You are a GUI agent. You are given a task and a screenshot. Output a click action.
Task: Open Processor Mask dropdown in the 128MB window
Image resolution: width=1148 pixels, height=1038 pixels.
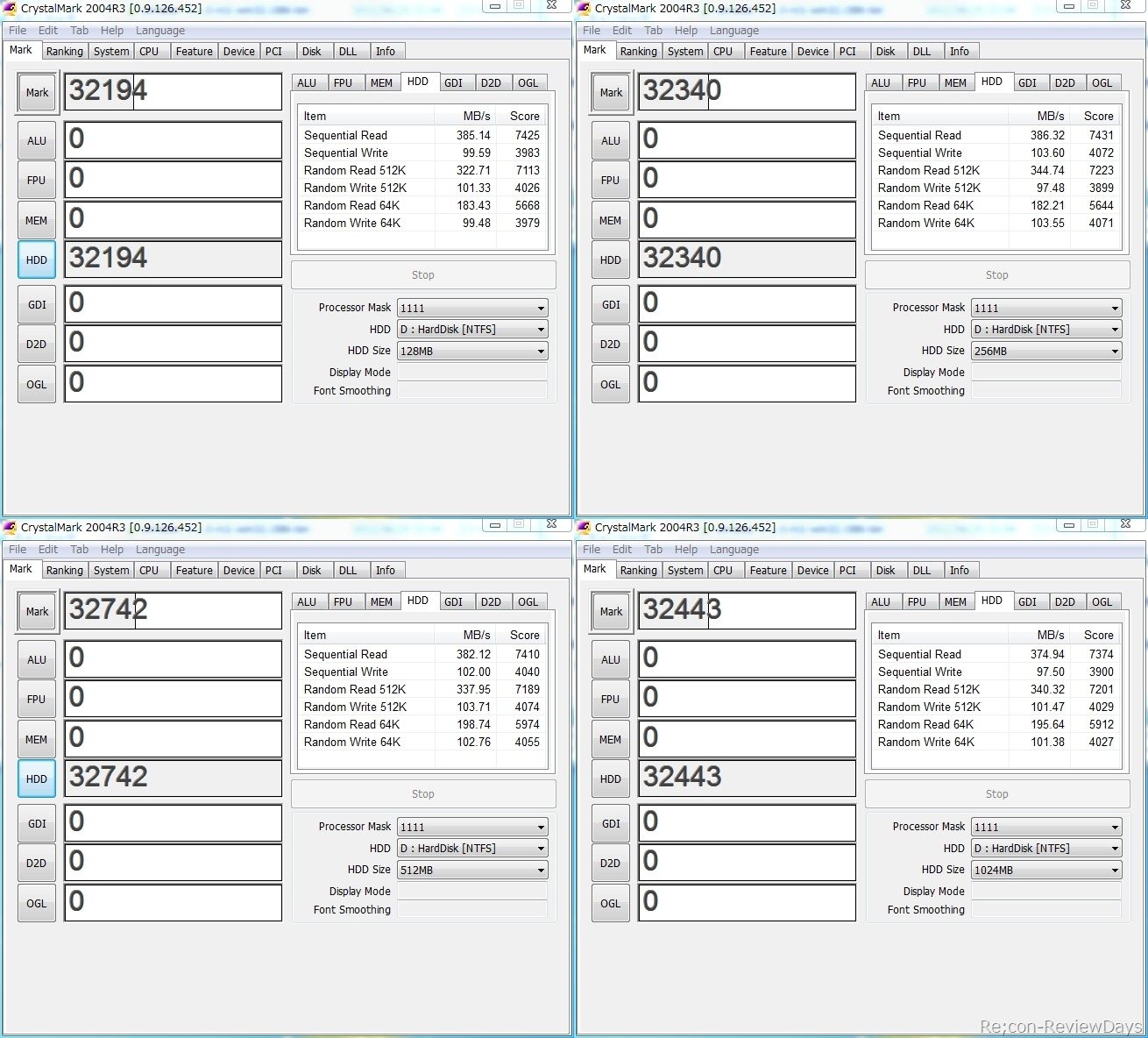(472, 308)
